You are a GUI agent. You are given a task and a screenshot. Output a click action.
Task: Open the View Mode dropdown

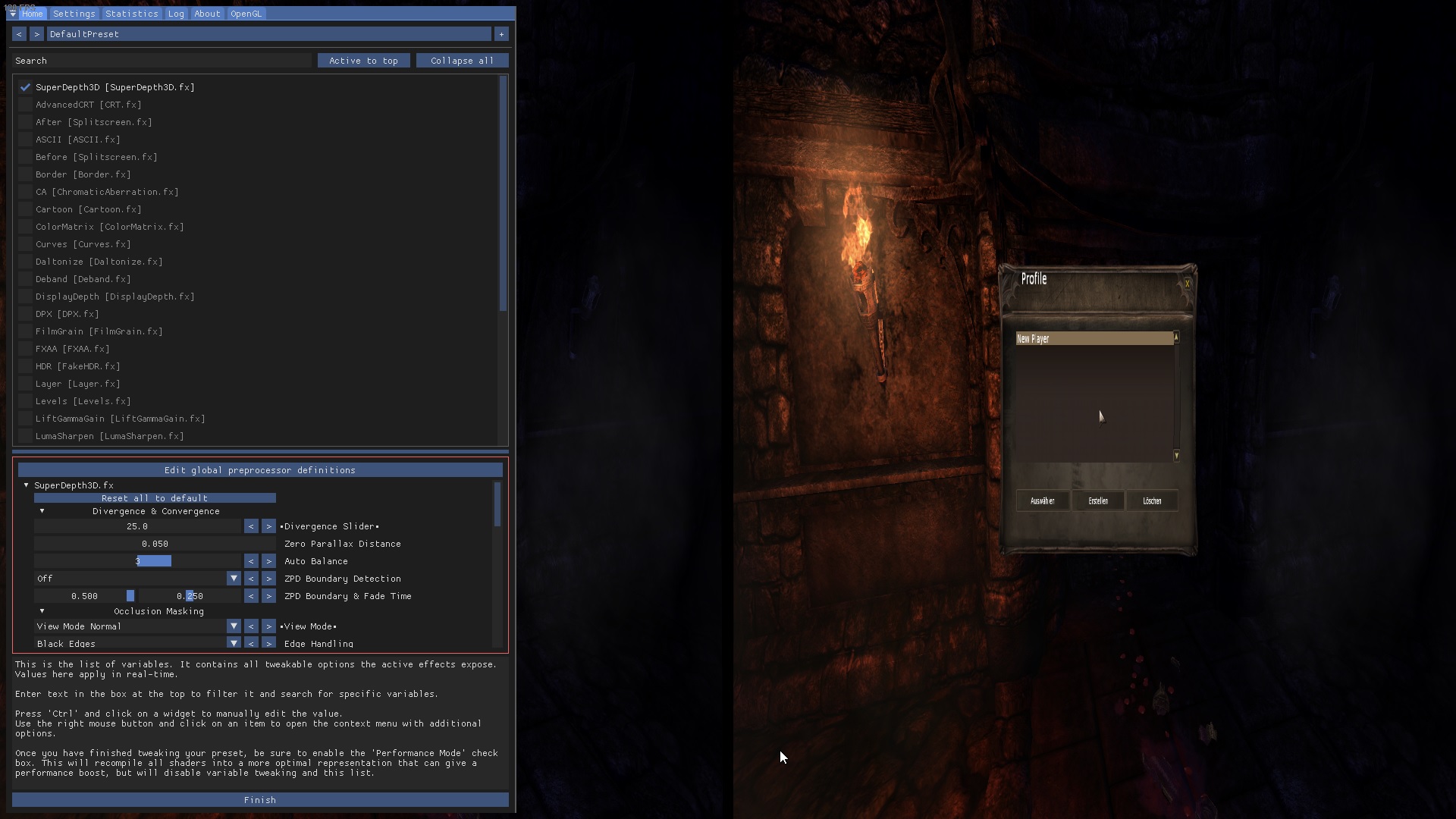click(233, 626)
